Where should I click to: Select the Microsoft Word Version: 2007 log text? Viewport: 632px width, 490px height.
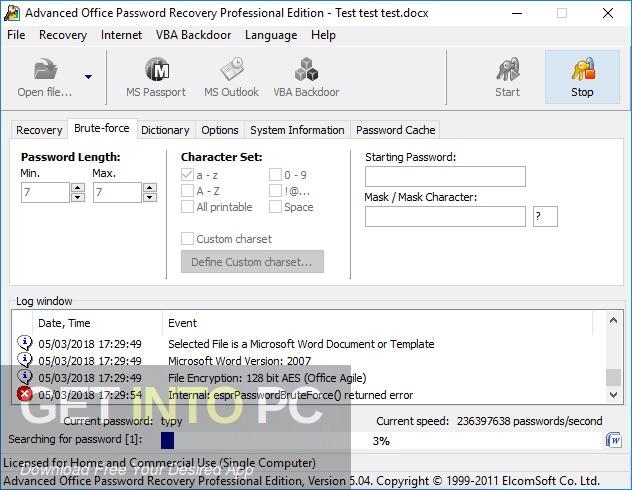pyautogui.click(x=239, y=361)
